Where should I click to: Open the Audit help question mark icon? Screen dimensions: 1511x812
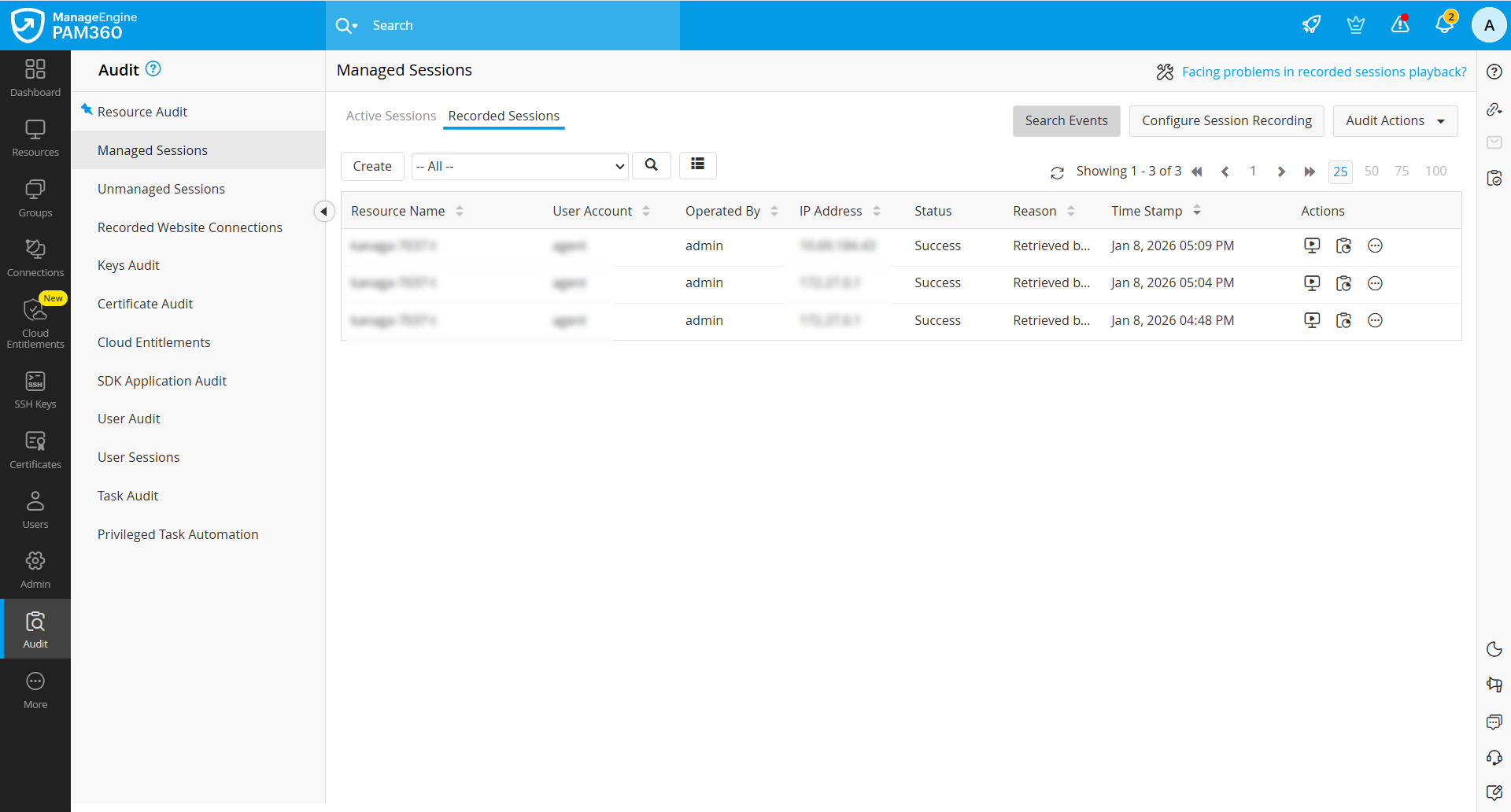pos(153,69)
